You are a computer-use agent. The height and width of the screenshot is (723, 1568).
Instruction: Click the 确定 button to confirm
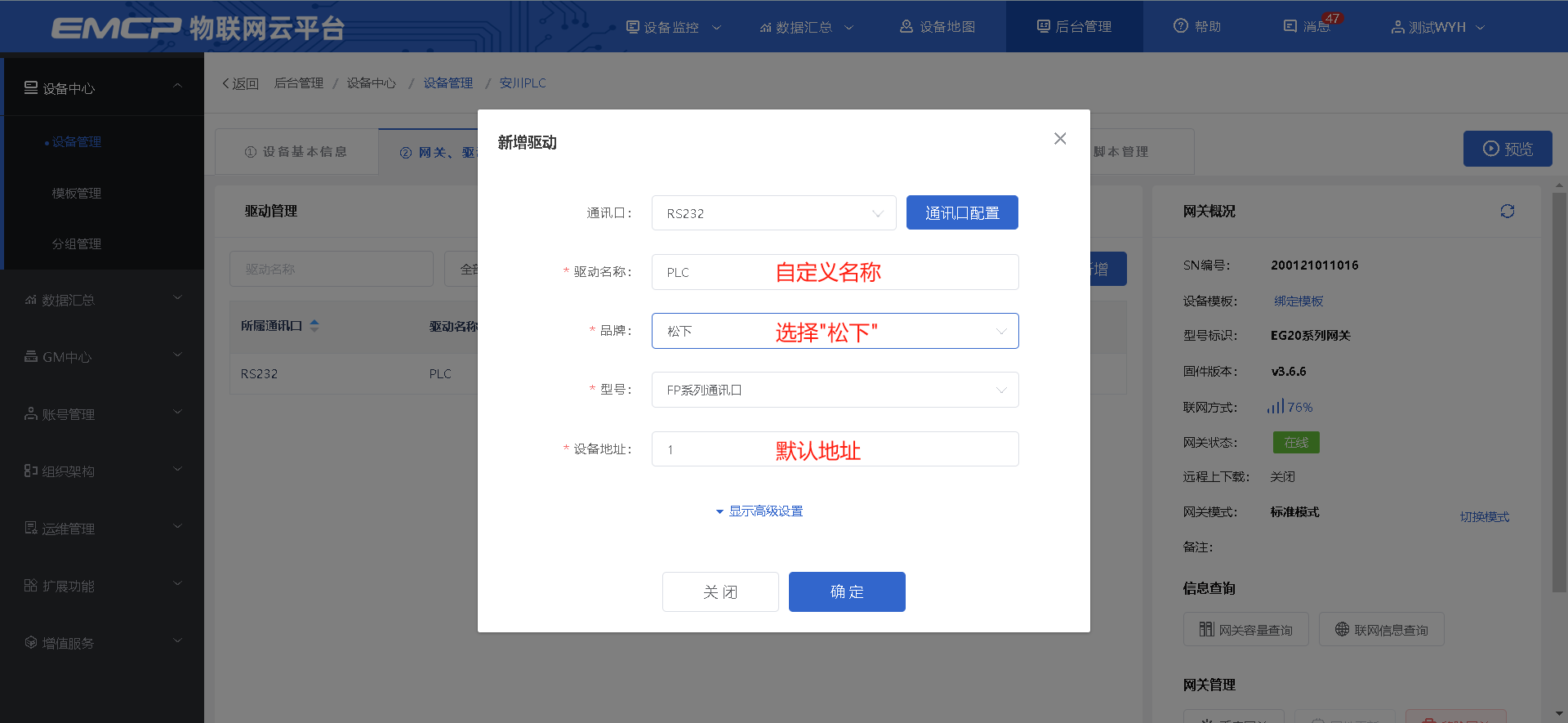[846, 591]
